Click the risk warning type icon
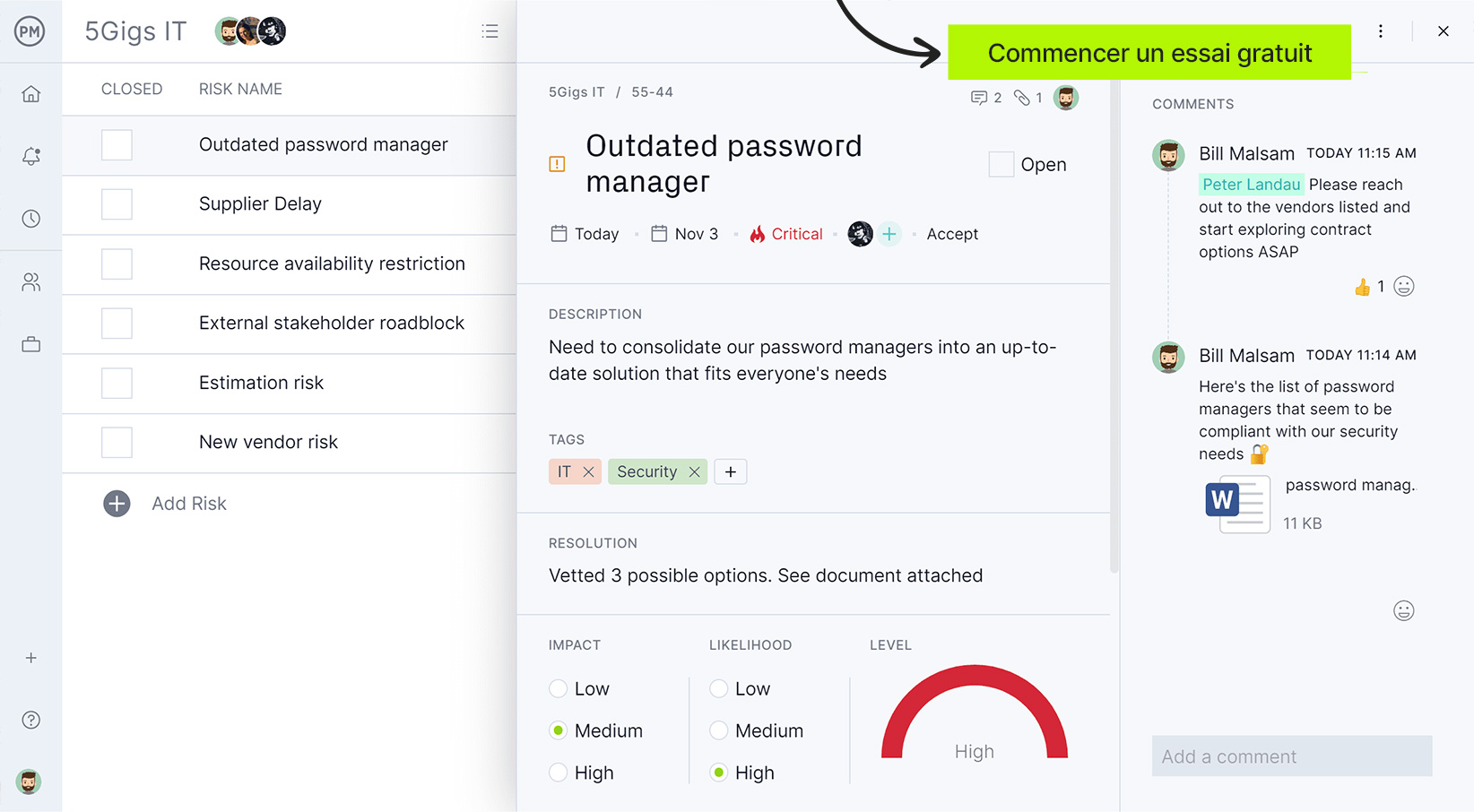 [557, 164]
